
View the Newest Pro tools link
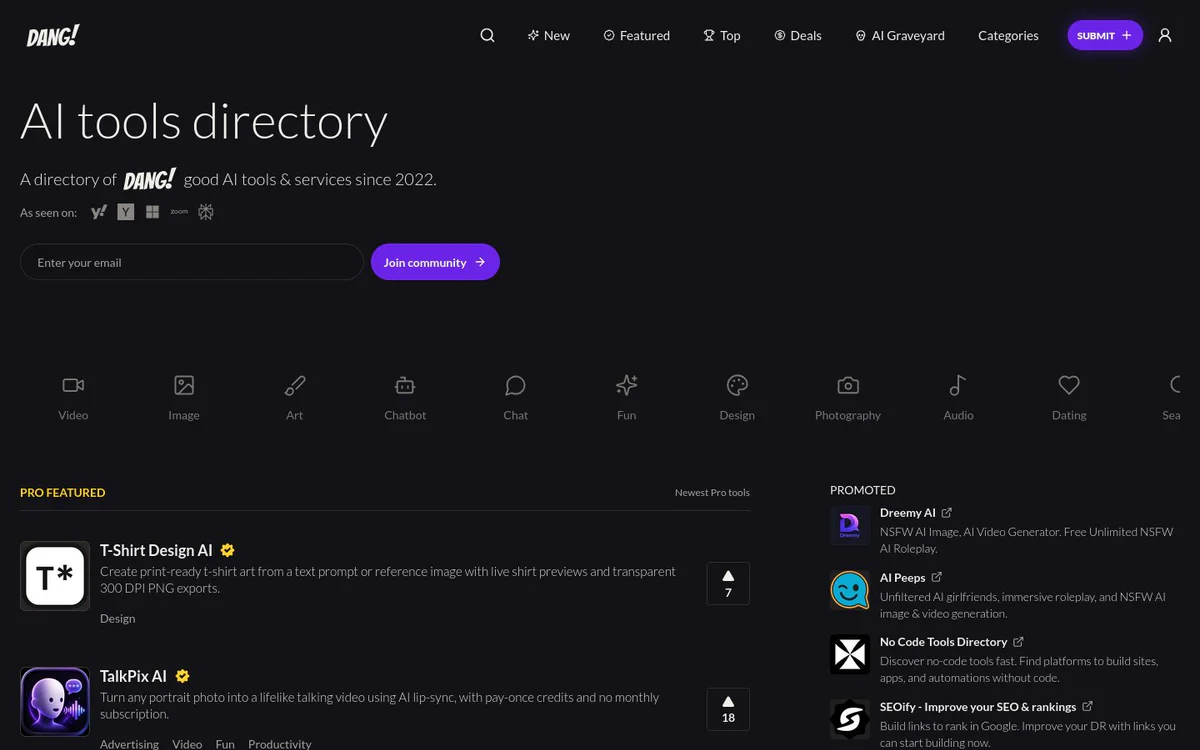[712, 492]
